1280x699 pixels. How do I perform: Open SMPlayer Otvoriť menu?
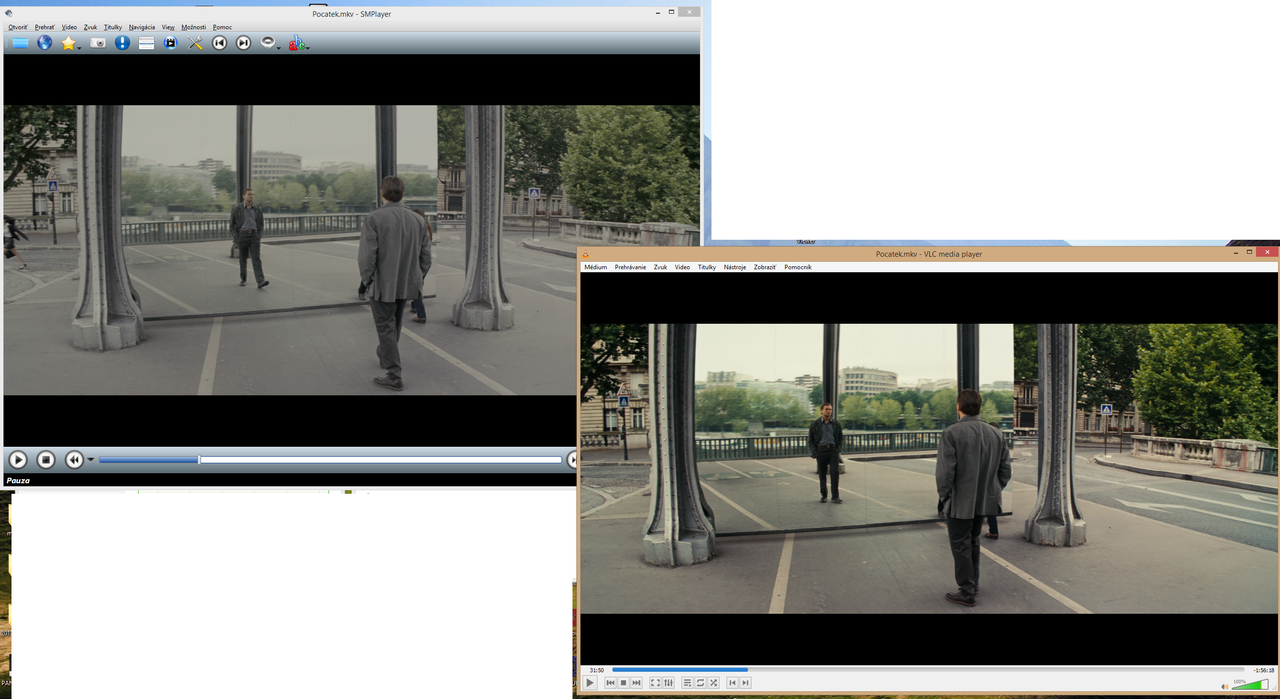(x=18, y=27)
